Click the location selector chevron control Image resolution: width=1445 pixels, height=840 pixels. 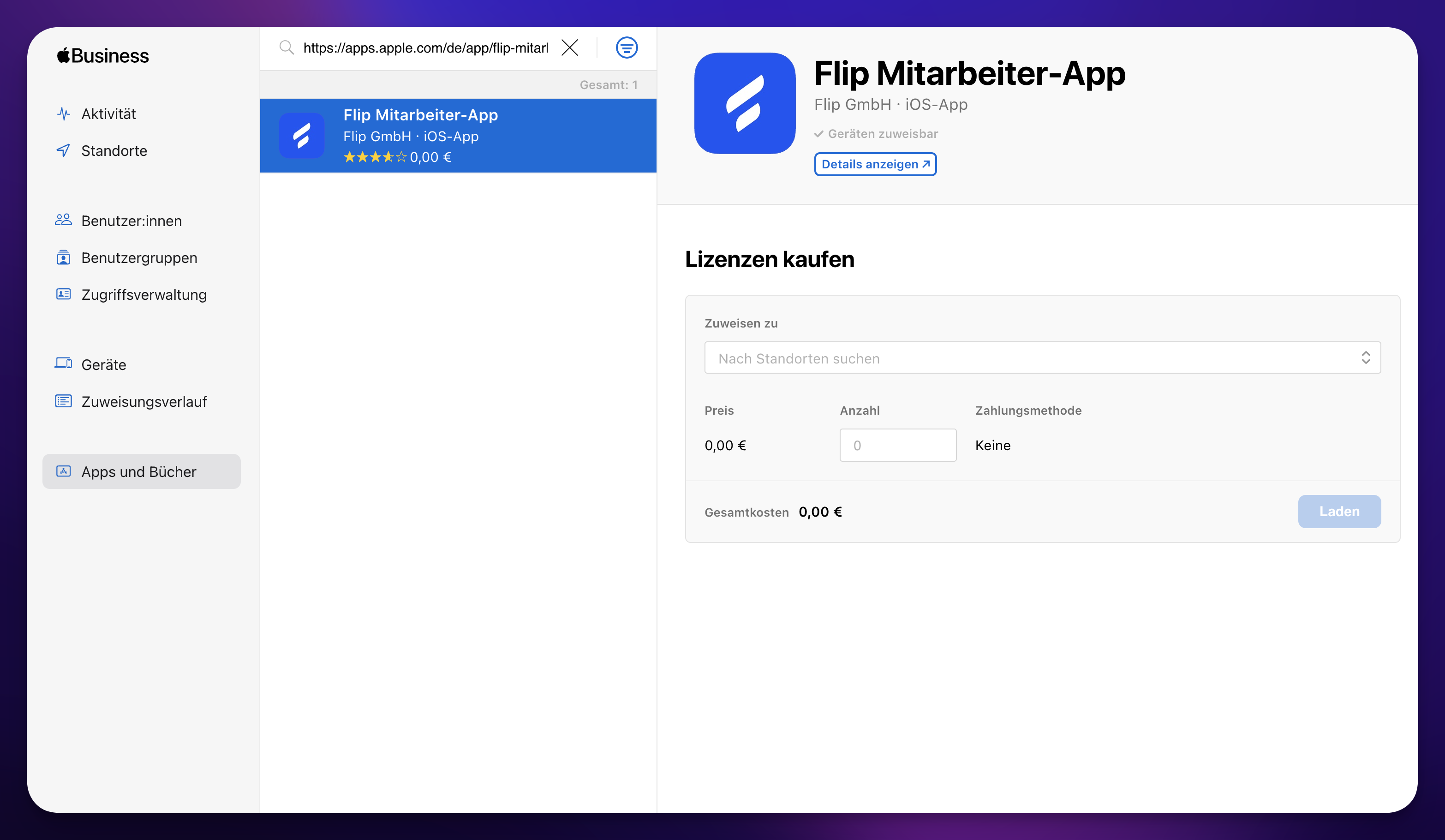pyautogui.click(x=1366, y=357)
